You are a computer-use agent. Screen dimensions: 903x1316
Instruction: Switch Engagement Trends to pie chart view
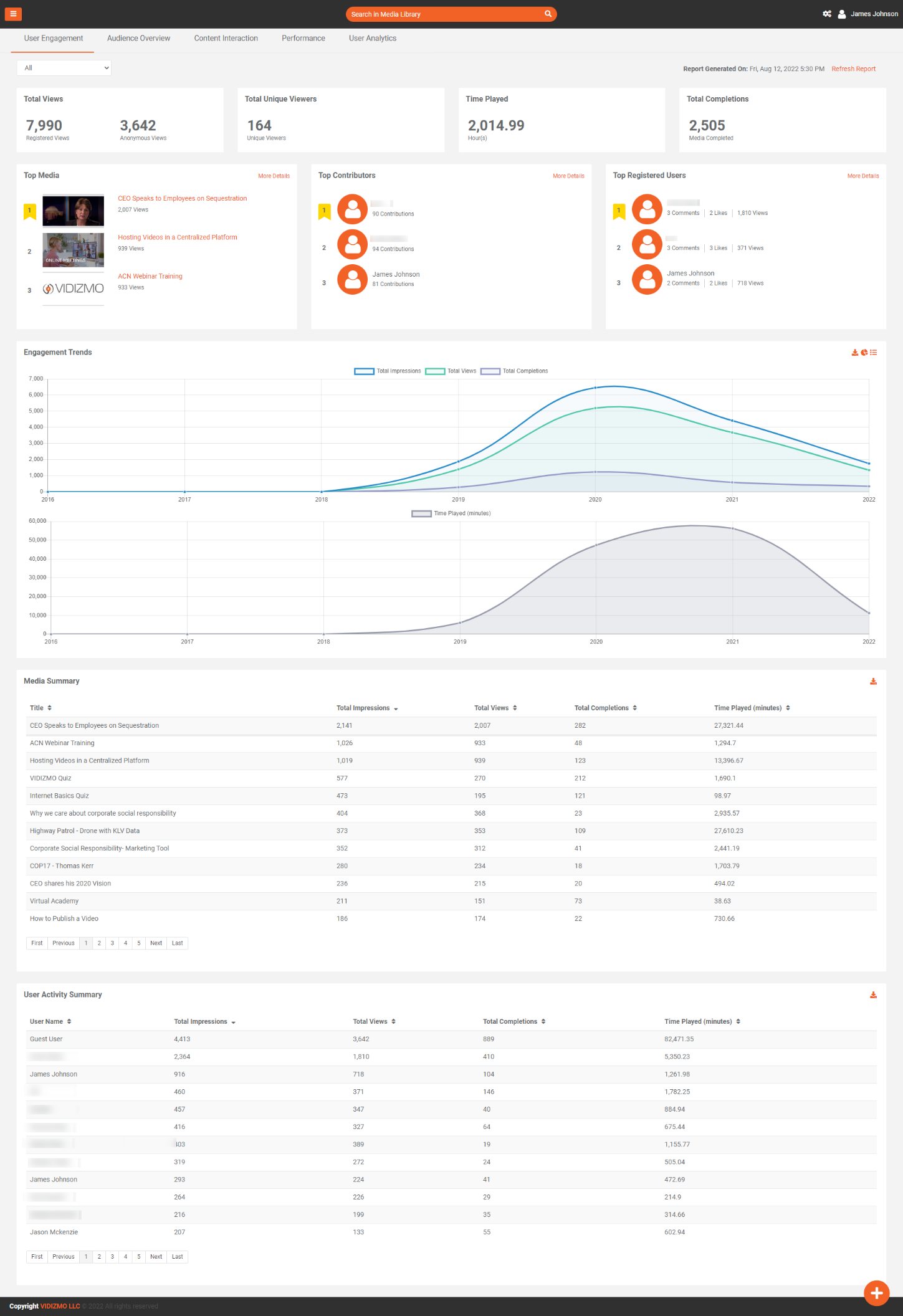(864, 353)
